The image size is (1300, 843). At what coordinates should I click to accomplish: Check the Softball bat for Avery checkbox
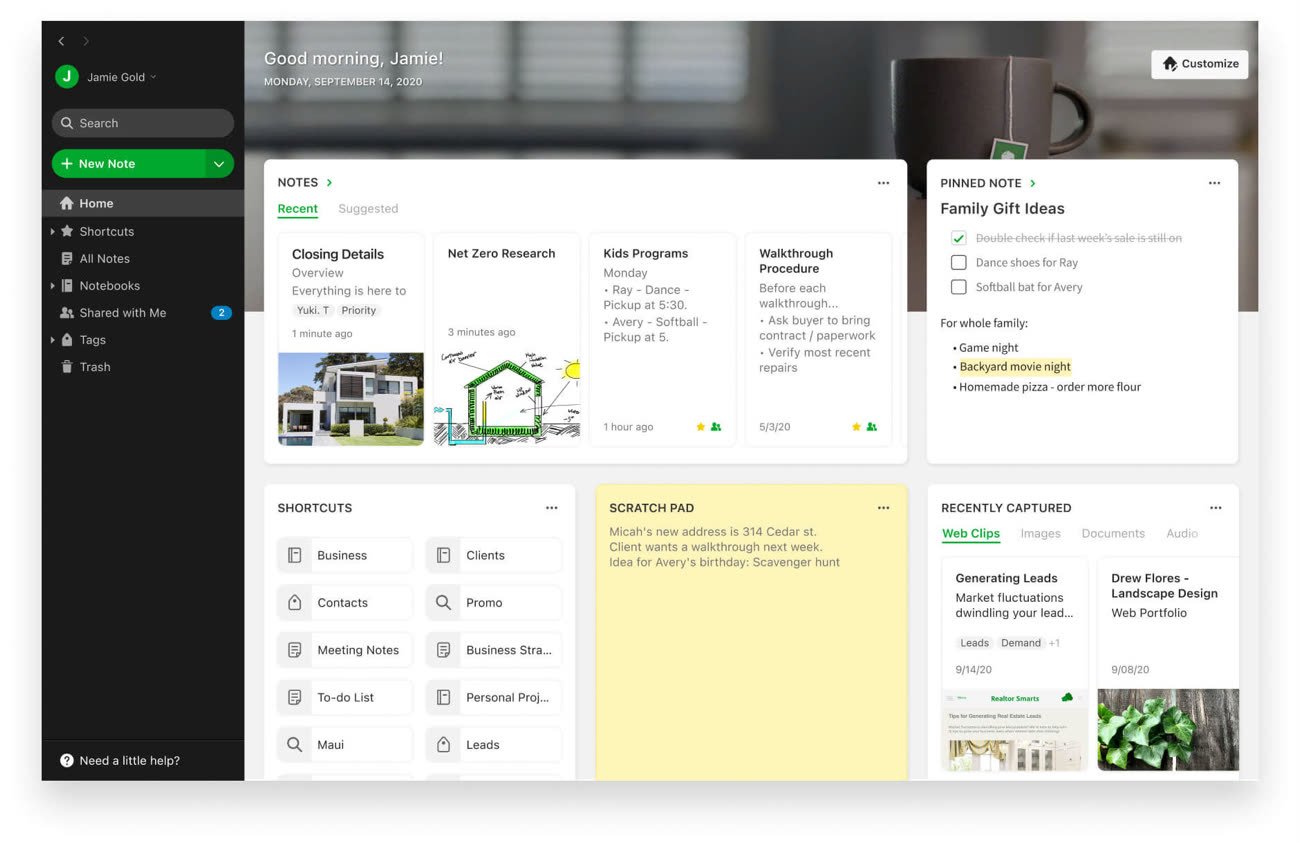(958, 287)
